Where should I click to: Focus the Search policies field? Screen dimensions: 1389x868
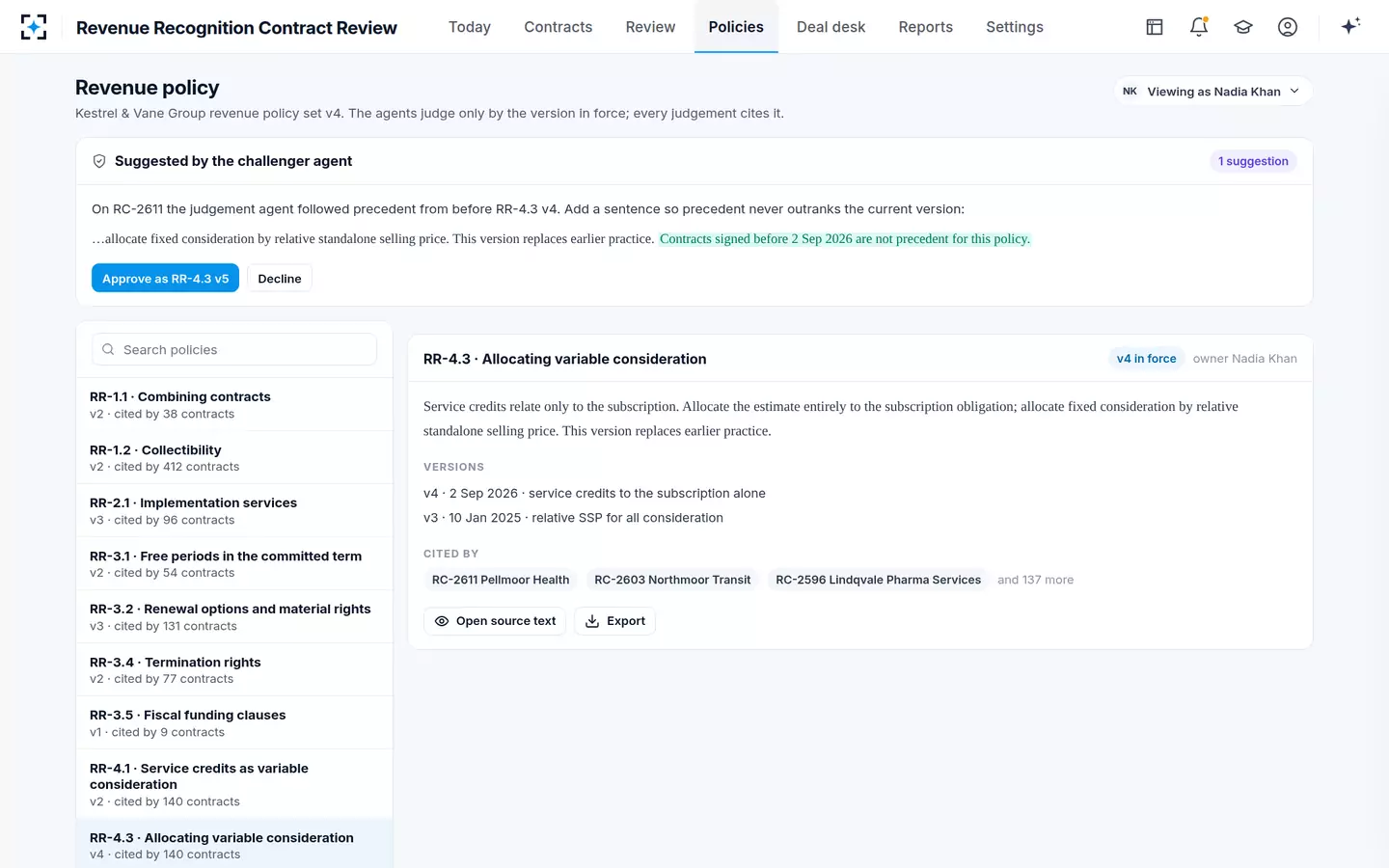tap(234, 349)
